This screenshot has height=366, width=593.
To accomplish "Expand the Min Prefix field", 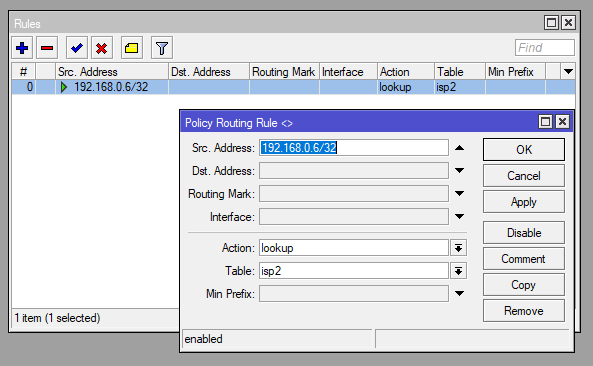I will (x=459, y=294).
